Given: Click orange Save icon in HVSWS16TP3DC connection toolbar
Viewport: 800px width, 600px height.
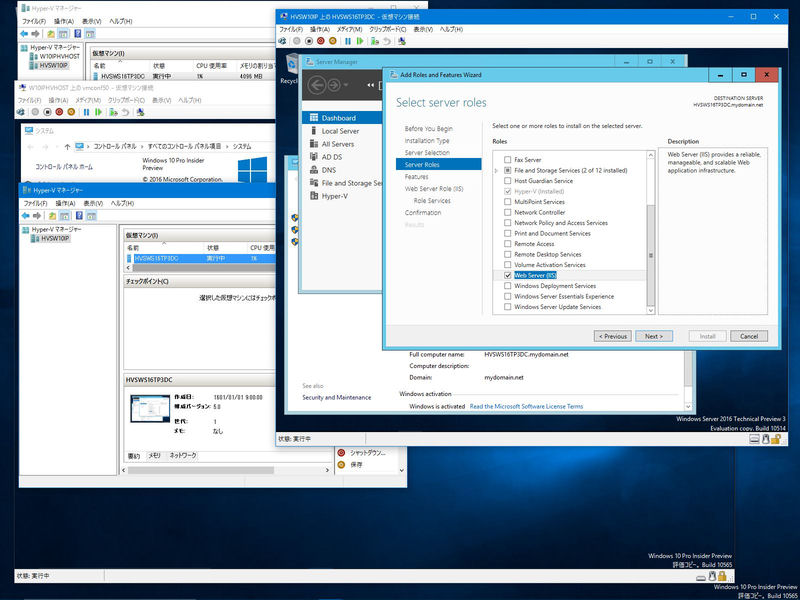Looking at the screenshot, I should [333, 41].
